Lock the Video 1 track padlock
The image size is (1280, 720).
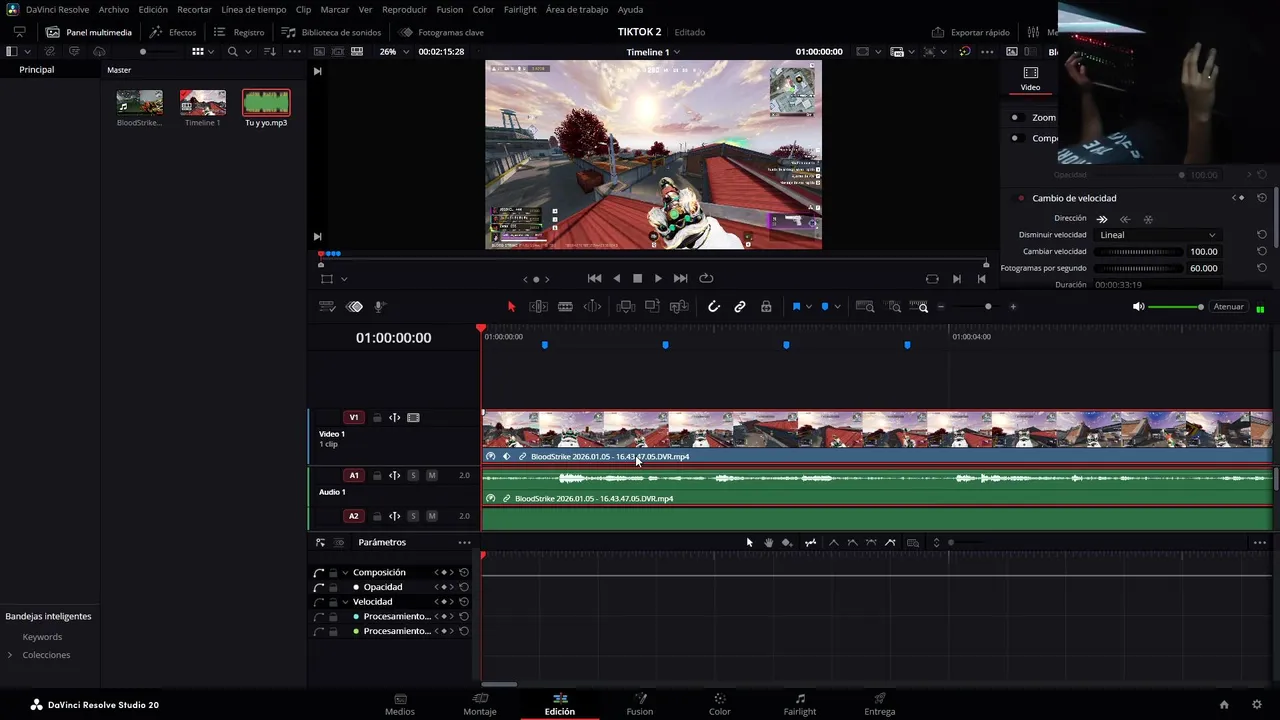[x=377, y=418]
